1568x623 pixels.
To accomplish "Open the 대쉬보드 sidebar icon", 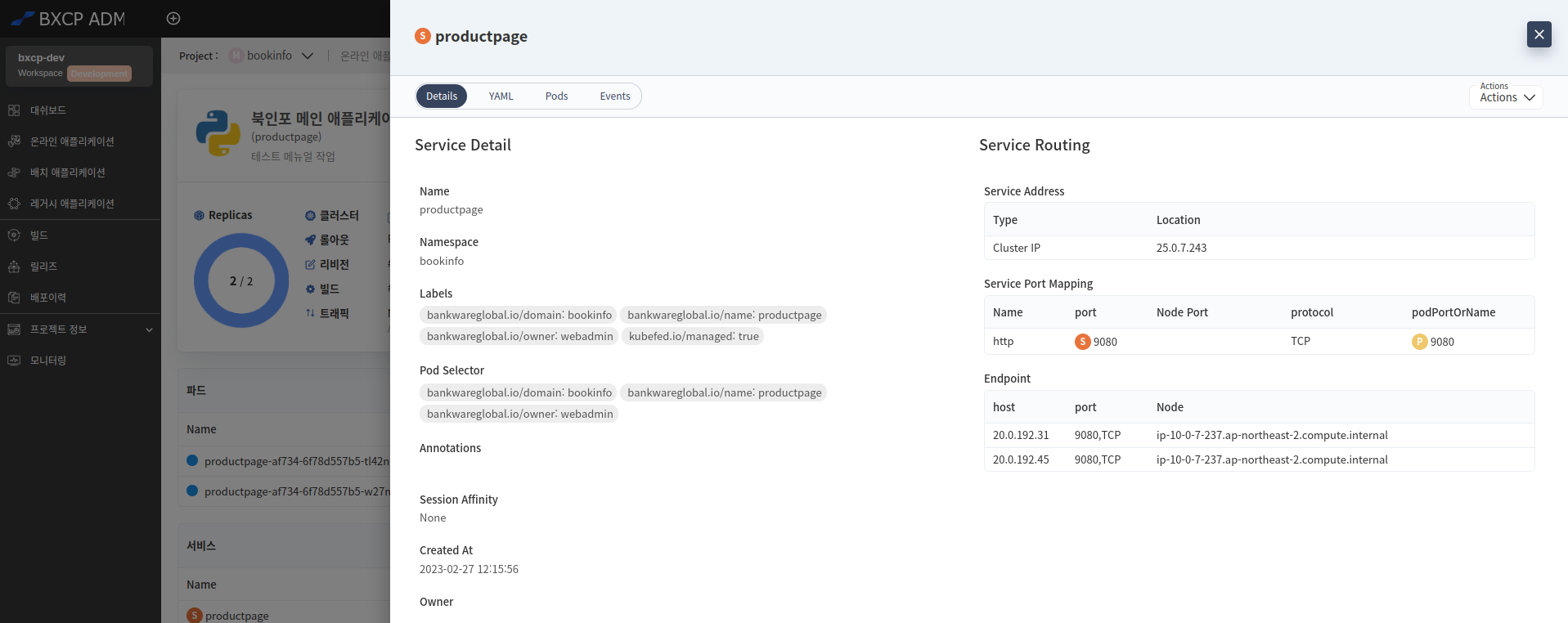I will click(x=14, y=110).
